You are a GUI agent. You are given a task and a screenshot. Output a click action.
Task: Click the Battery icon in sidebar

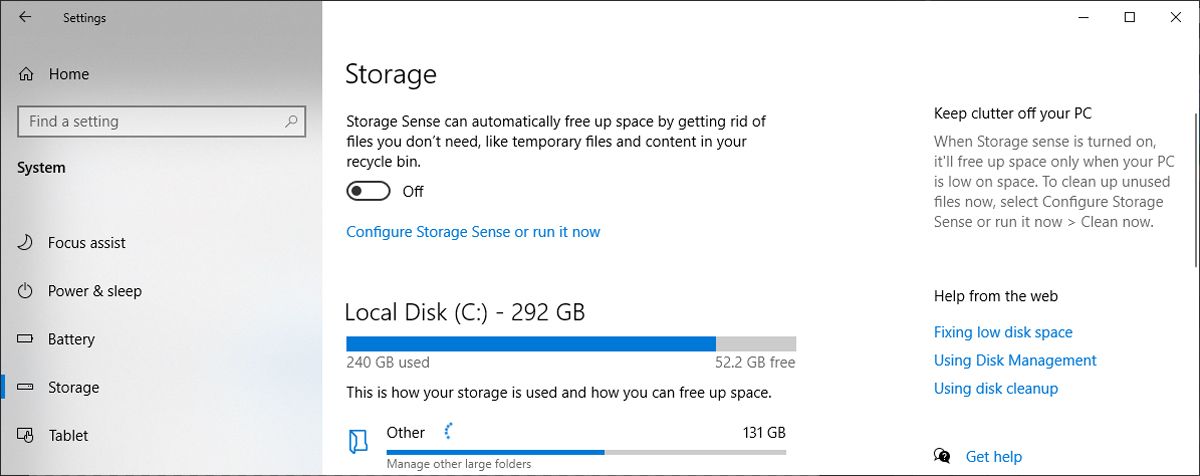(x=26, y=339)
